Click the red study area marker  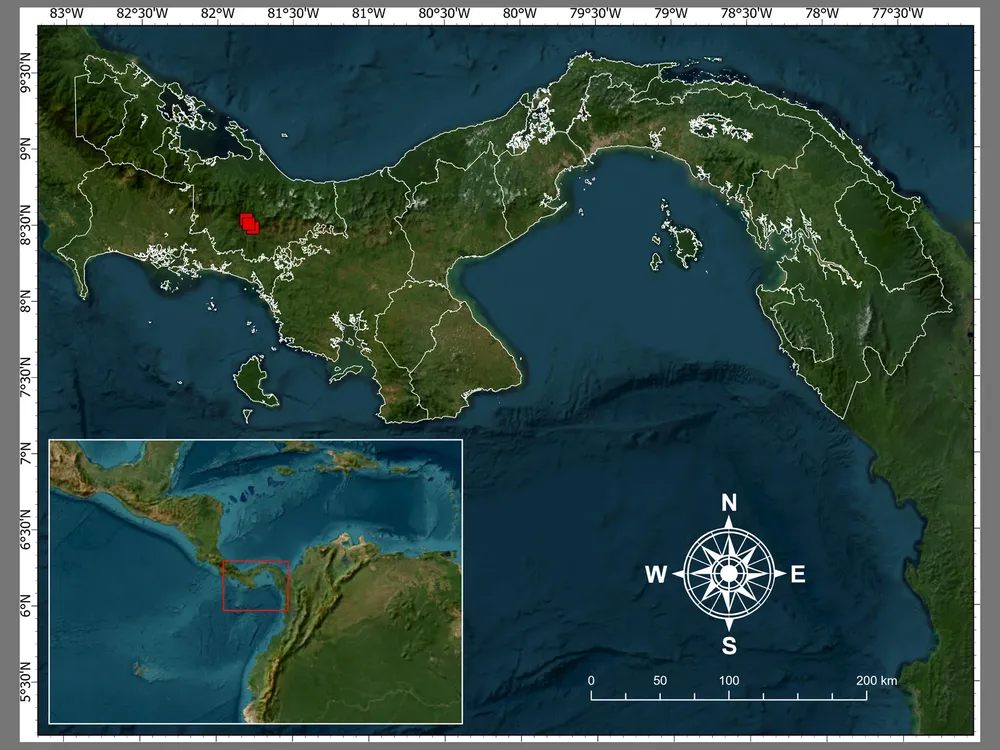pyautogui.click(x=249, y=223)
